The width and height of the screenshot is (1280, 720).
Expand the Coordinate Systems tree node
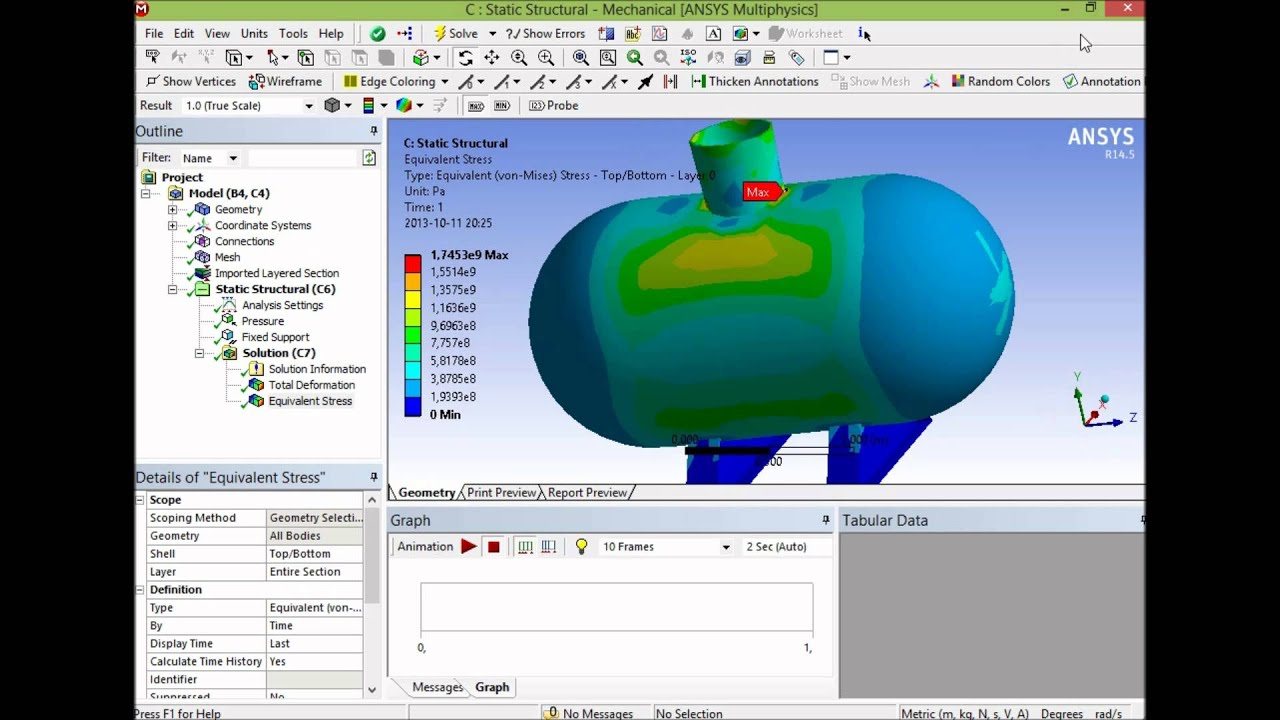[172, 226]
